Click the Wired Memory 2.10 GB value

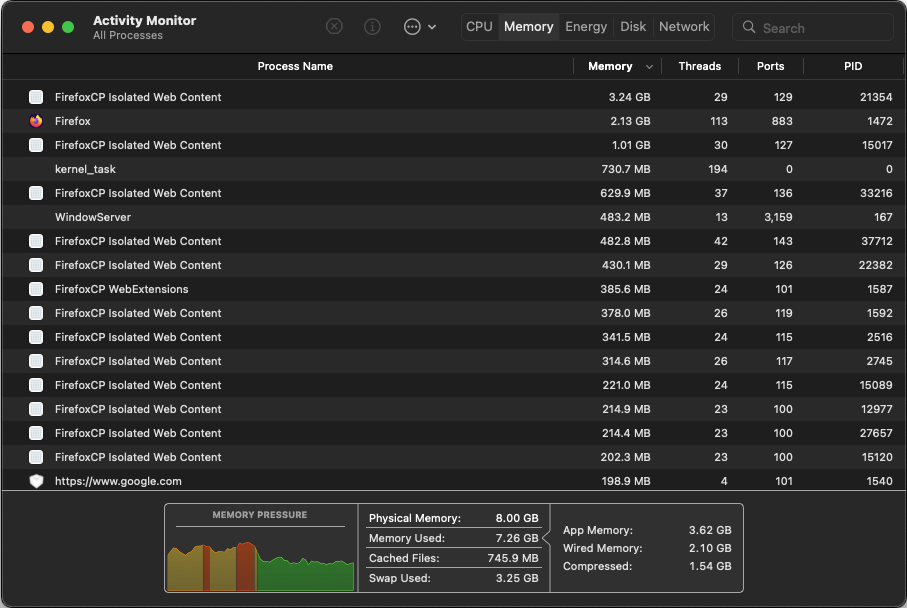710,548
